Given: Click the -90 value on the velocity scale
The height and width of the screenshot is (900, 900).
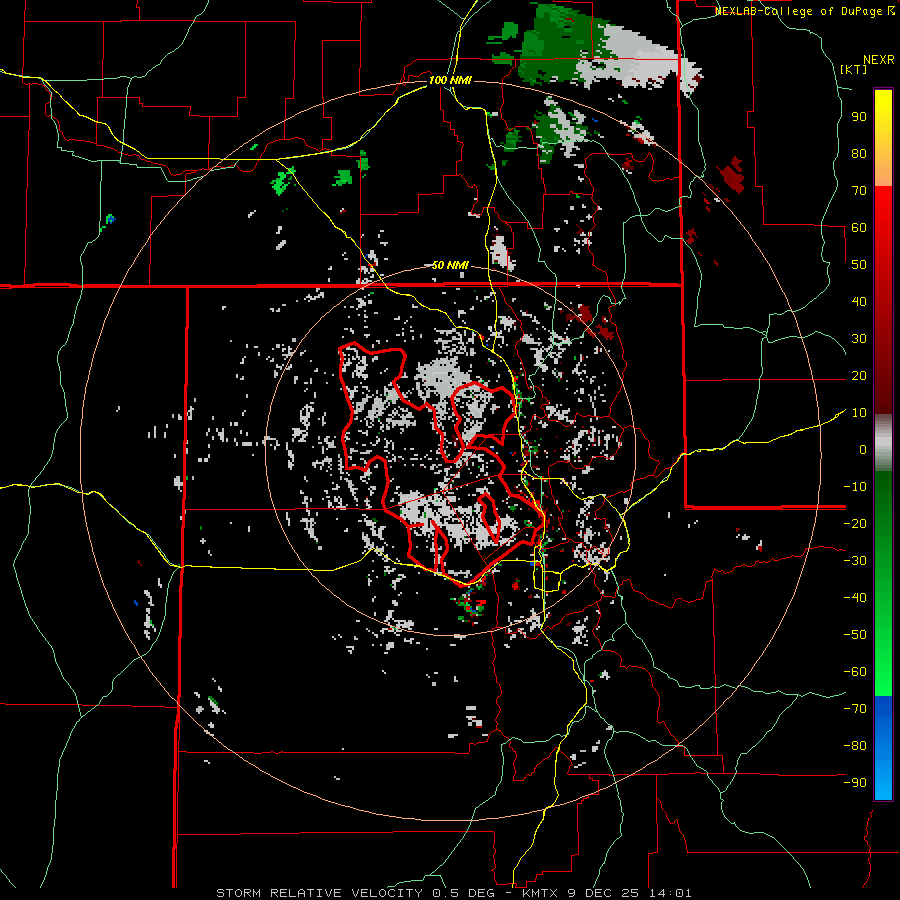Looking at the screenshot, I should click(x=855, y=783).
